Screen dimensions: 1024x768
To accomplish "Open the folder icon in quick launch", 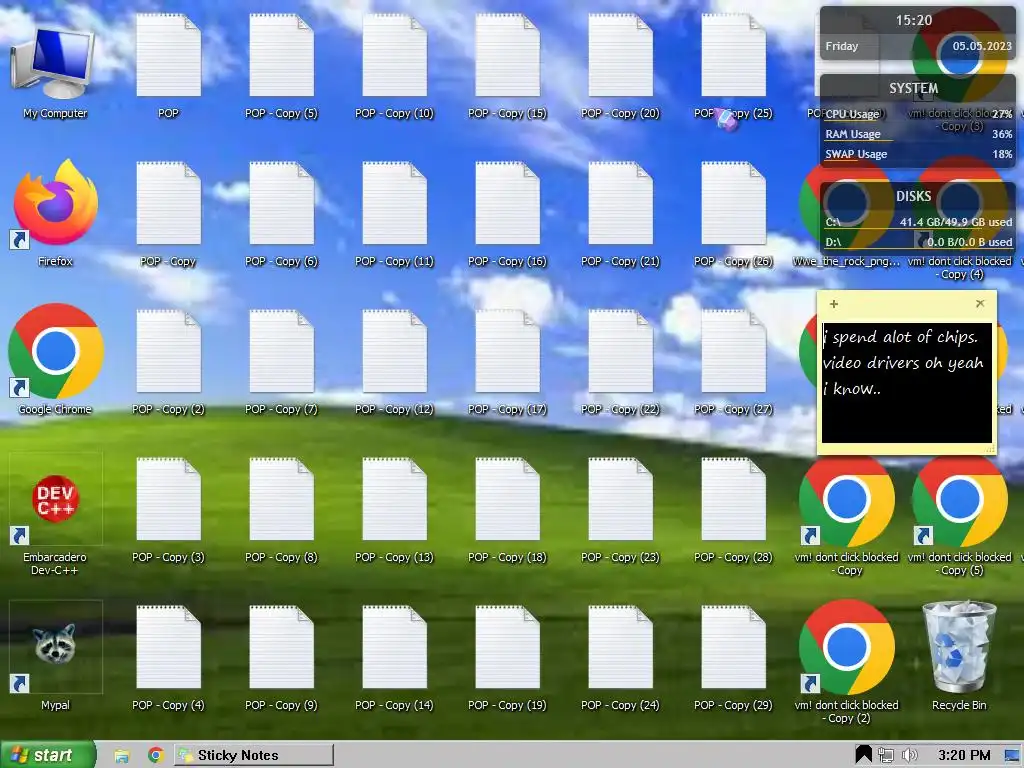I will point(121,756).
